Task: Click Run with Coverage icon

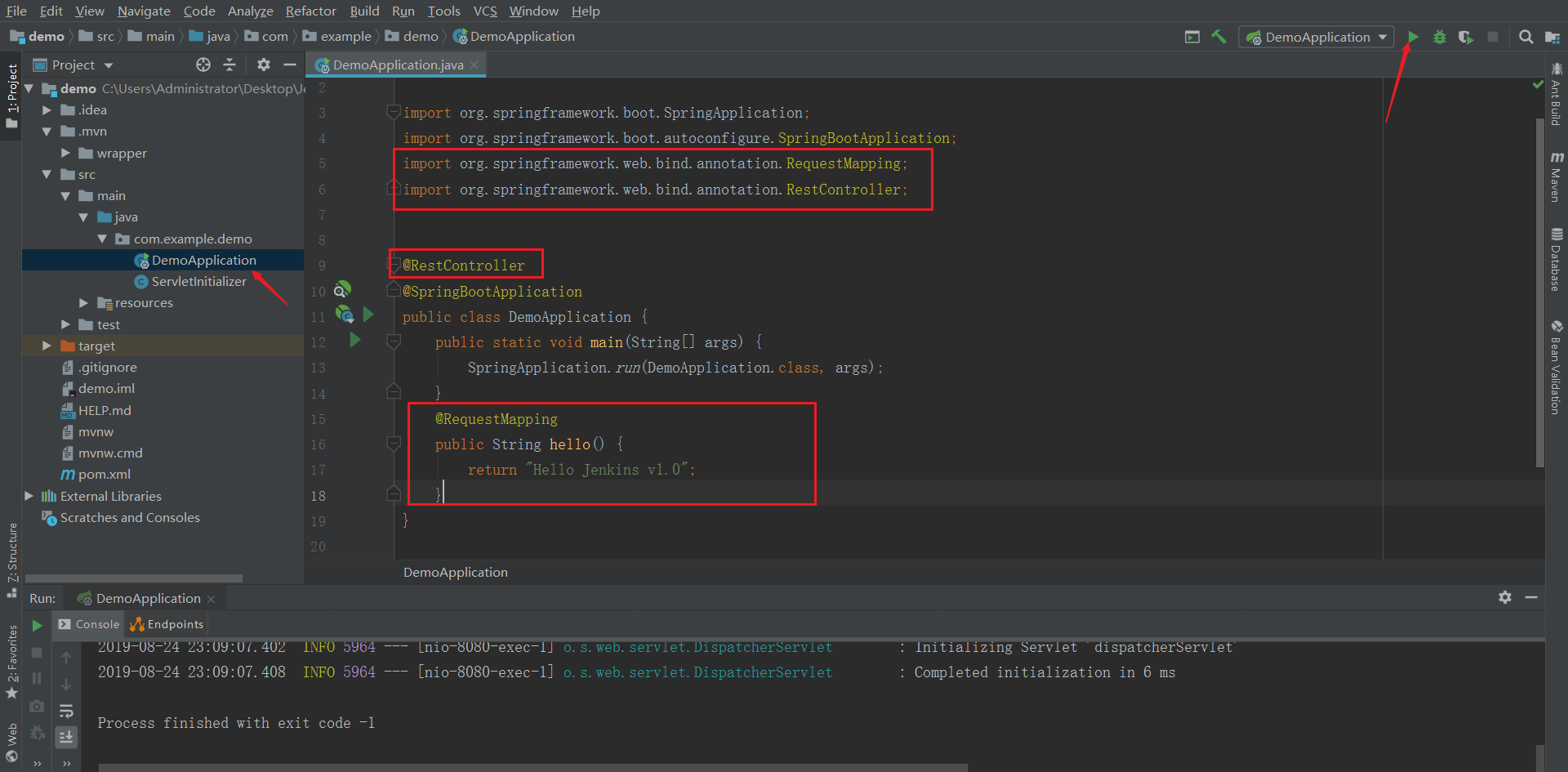Action: click(1466, 37)
